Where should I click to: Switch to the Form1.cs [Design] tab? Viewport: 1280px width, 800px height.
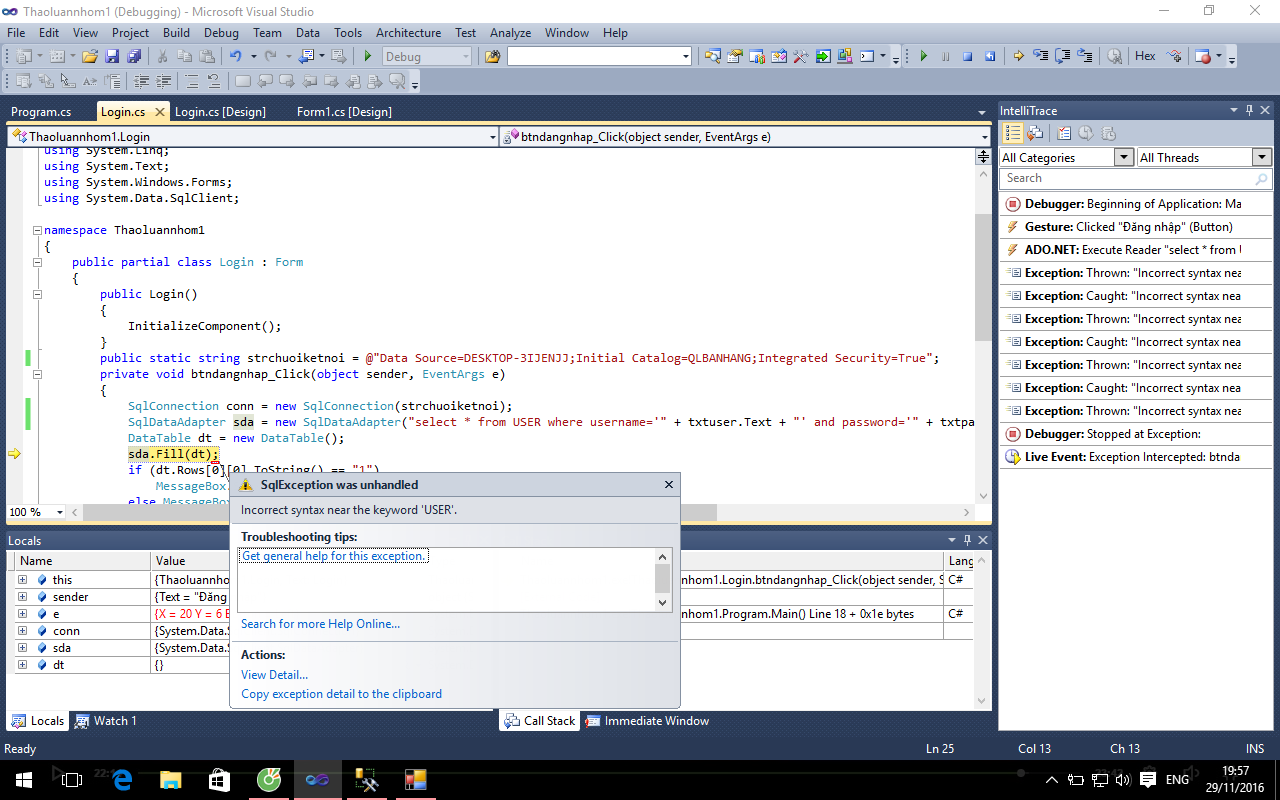coord(344,112)
